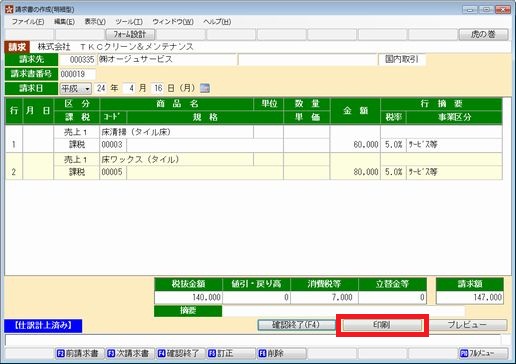Click the 課税 cell in row 2

76,172
